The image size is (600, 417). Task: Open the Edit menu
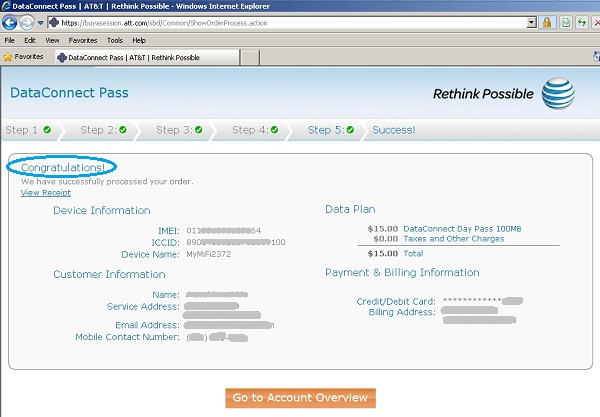30,40
